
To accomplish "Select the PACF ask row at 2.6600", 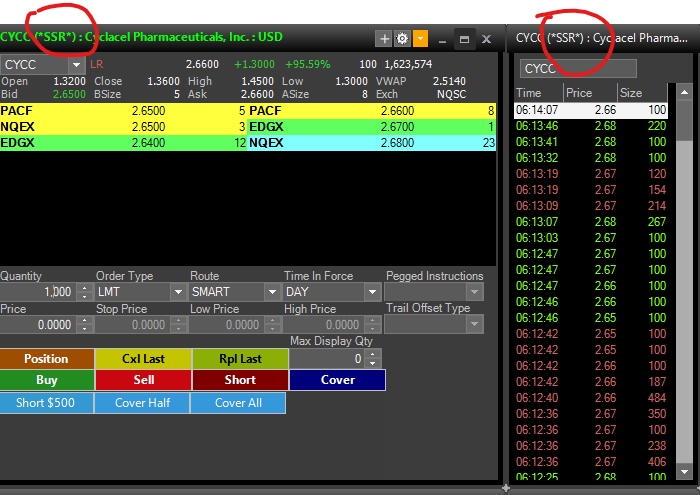I will coord(371,111).
